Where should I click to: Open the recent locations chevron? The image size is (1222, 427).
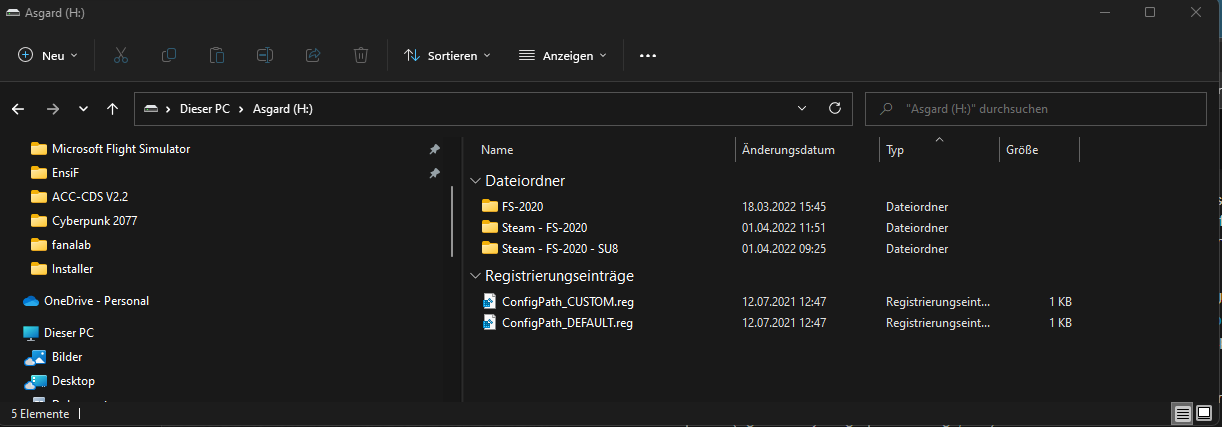83,108
